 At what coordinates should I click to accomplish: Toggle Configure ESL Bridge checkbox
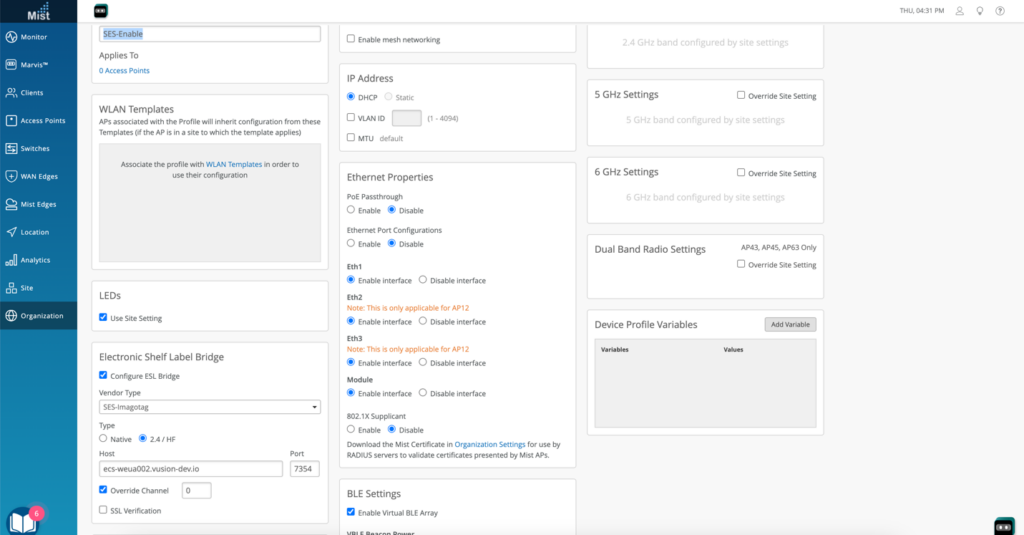(x=103, y=376)
